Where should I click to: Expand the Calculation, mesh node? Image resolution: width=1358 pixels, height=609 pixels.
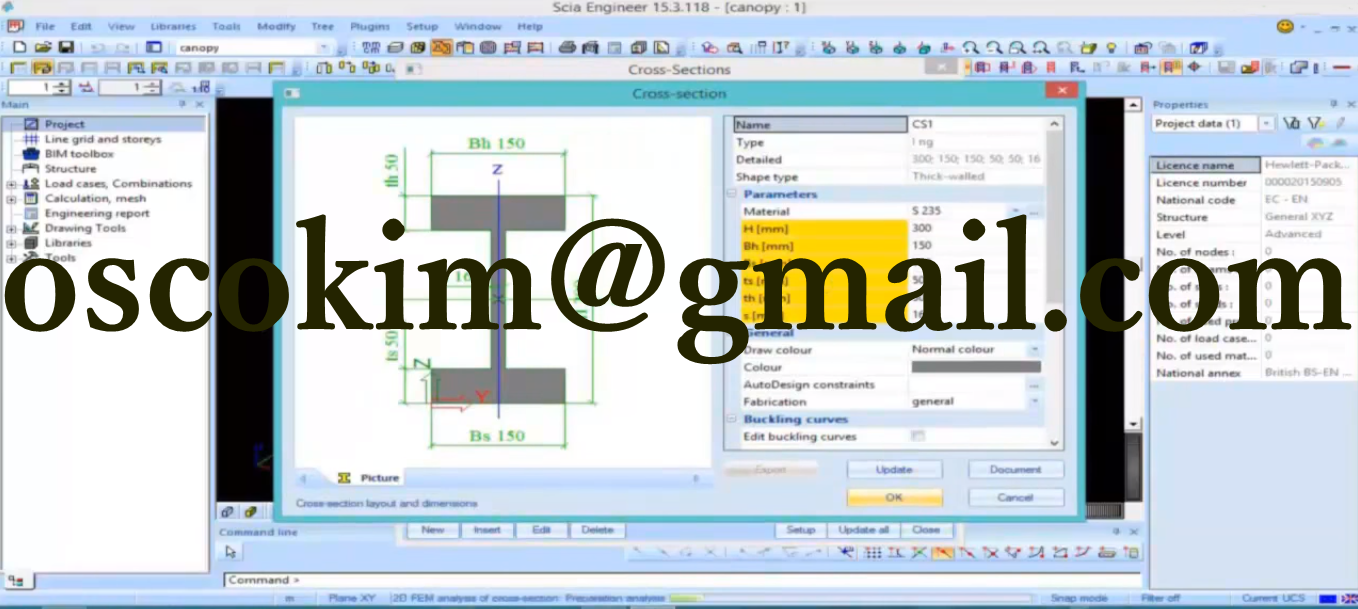tap(11, 199)
